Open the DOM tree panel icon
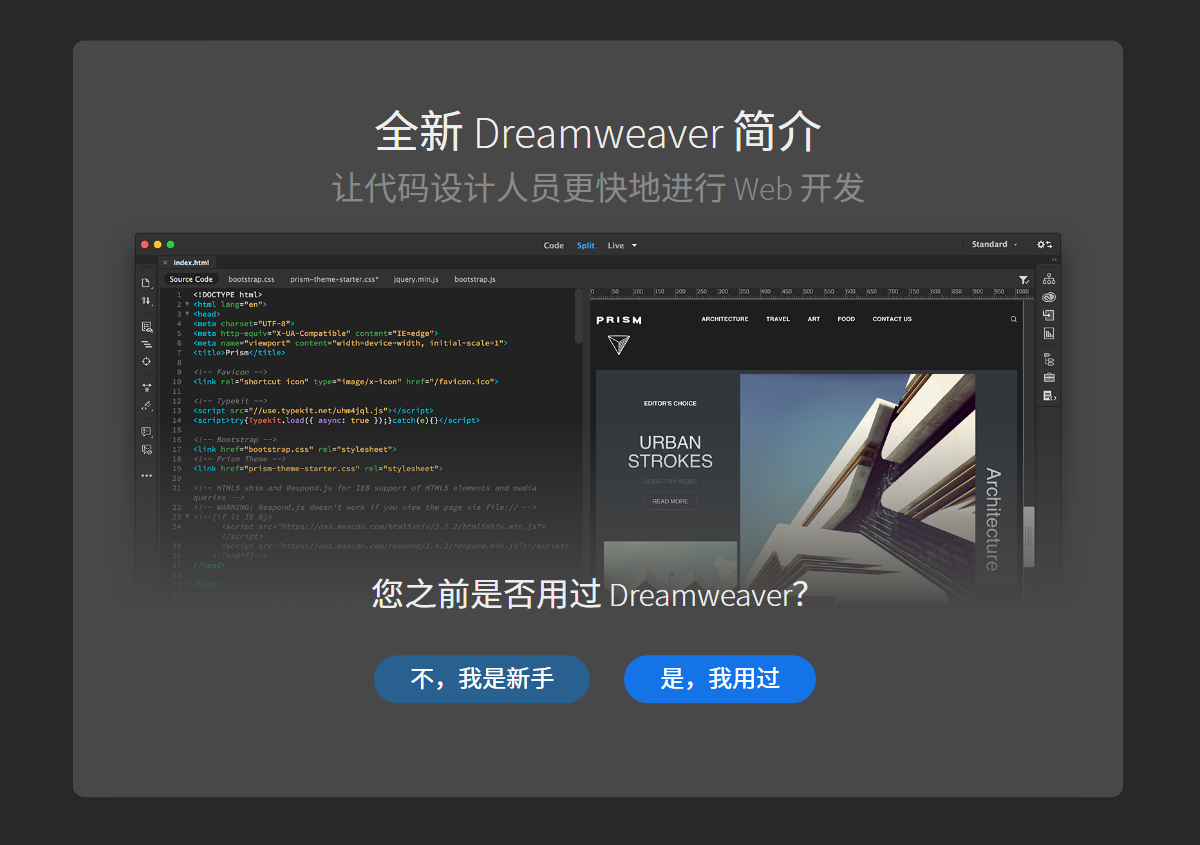 point(1049,359)
